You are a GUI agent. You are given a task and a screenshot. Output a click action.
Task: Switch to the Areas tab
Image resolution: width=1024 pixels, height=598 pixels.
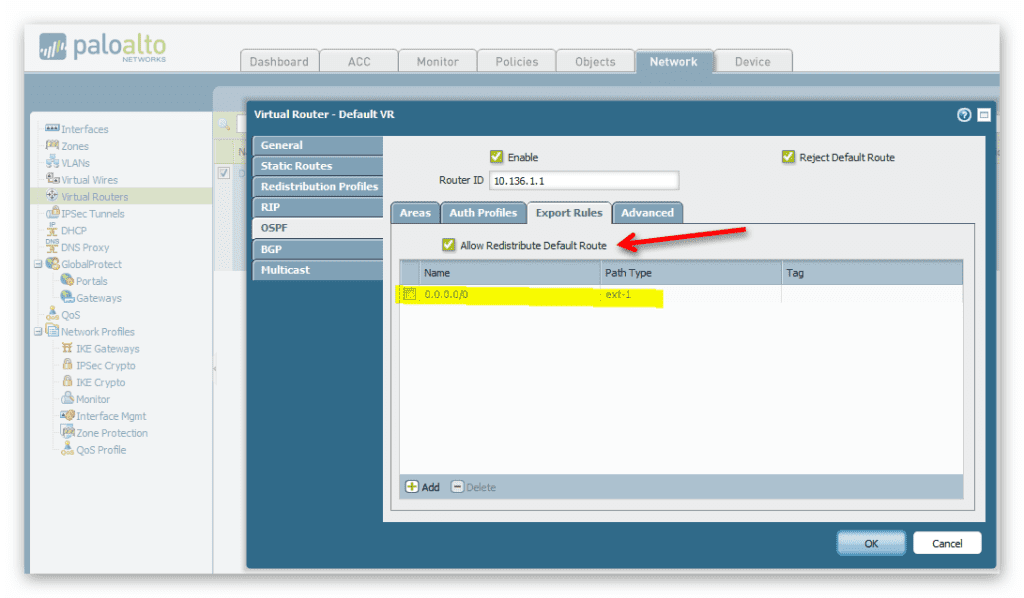click(415, 213)
